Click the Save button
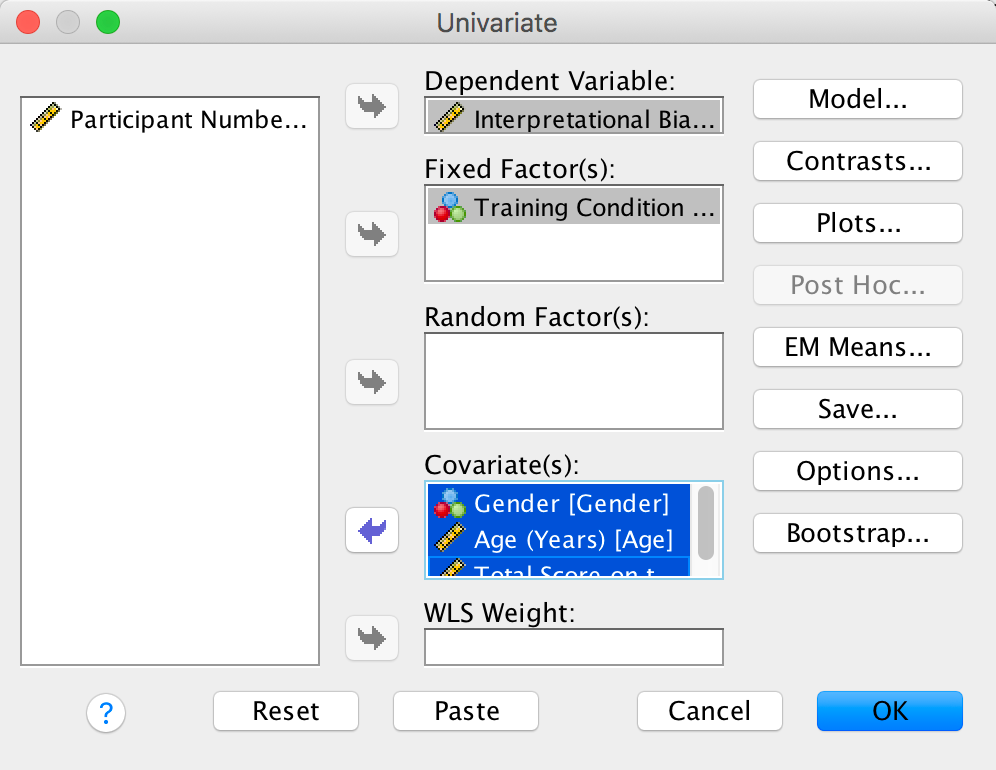The image size is (996, 770). [857, 409]
